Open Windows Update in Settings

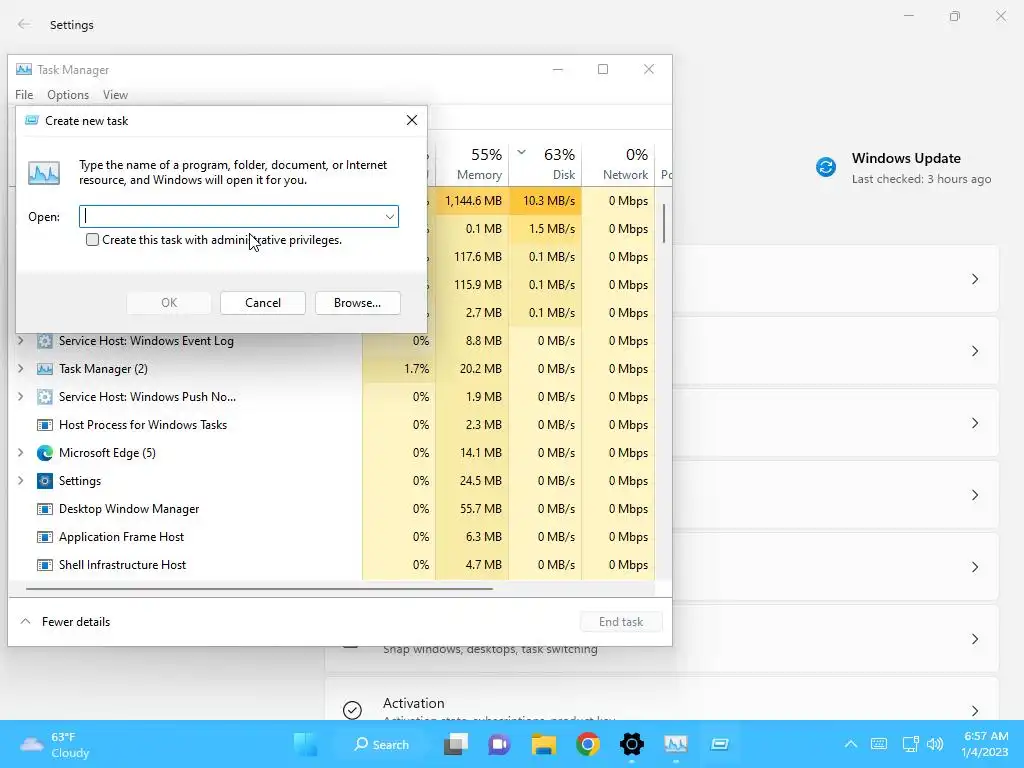(904, 167)
